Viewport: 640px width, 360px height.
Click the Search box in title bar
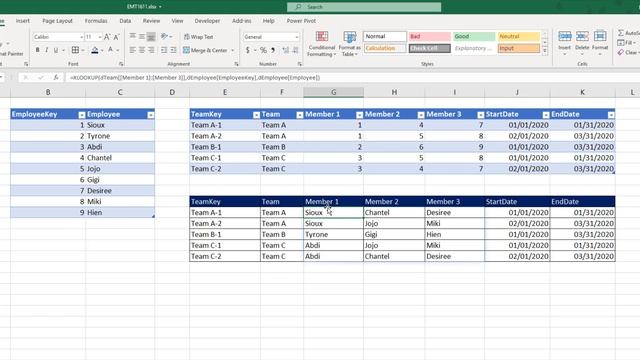click(x=364, y=7)
